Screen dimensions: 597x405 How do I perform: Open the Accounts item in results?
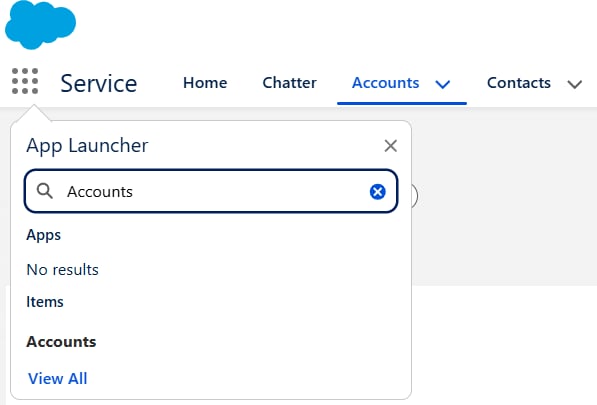click(x=61, y=341)
